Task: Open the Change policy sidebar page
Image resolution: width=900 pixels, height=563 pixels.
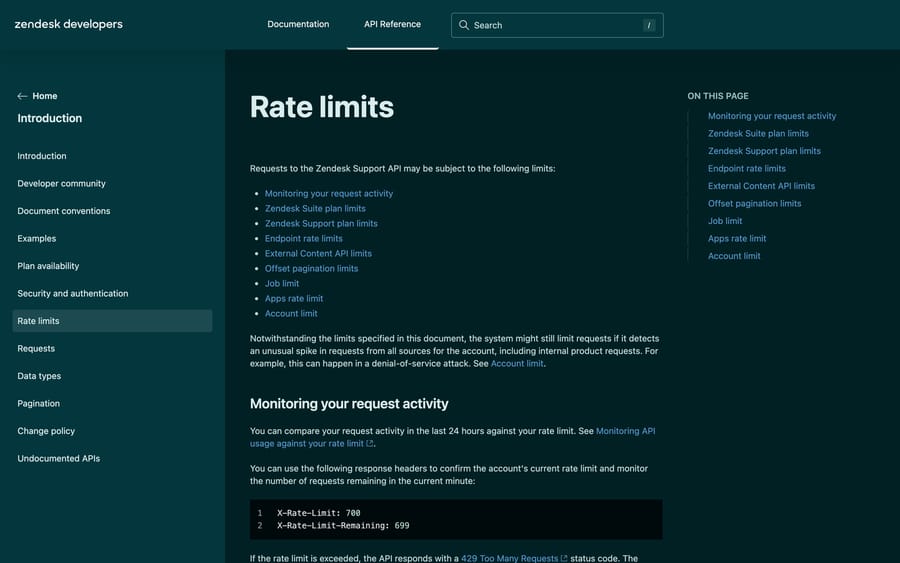Action: tap(46, 431)
